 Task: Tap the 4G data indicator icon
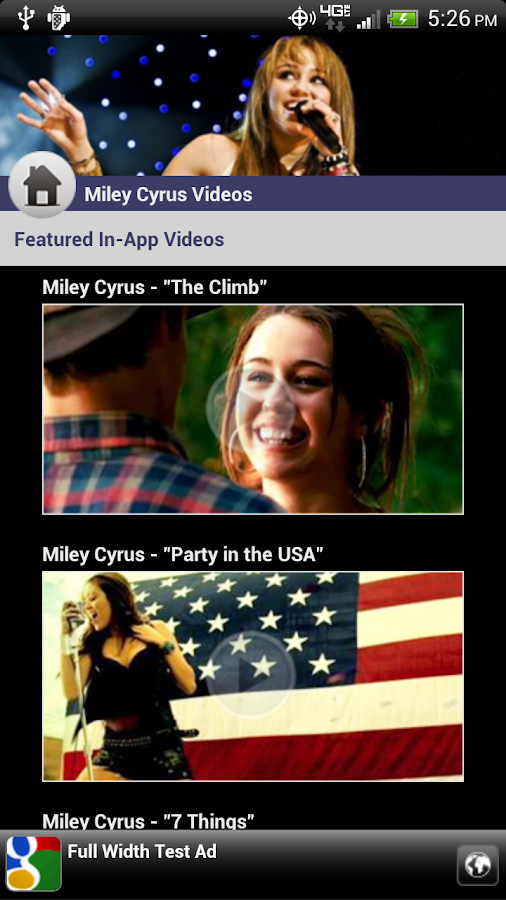click(335, 18)
